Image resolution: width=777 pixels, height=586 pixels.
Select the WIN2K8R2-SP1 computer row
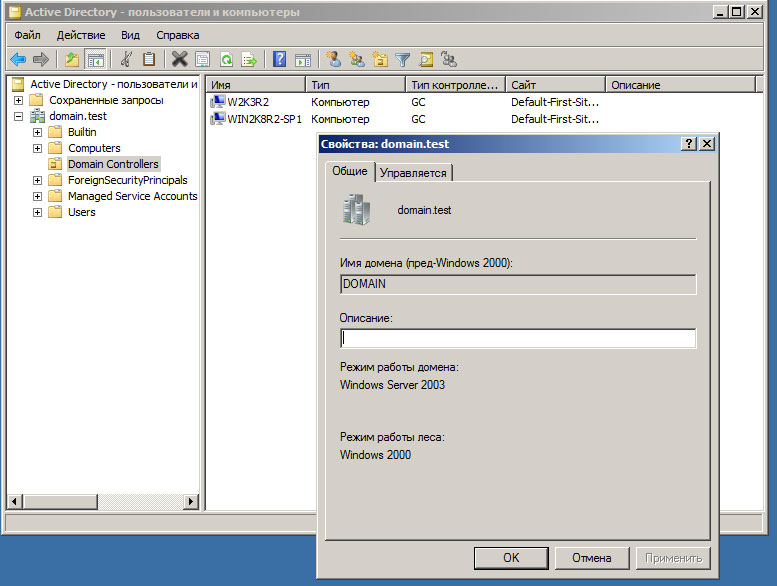point(264,119)
